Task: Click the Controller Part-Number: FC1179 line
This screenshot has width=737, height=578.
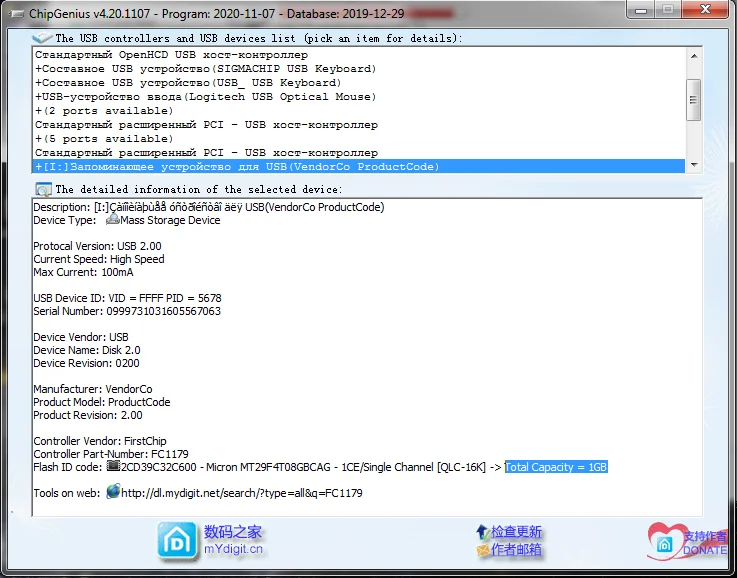Action: (x=111, y=454)
